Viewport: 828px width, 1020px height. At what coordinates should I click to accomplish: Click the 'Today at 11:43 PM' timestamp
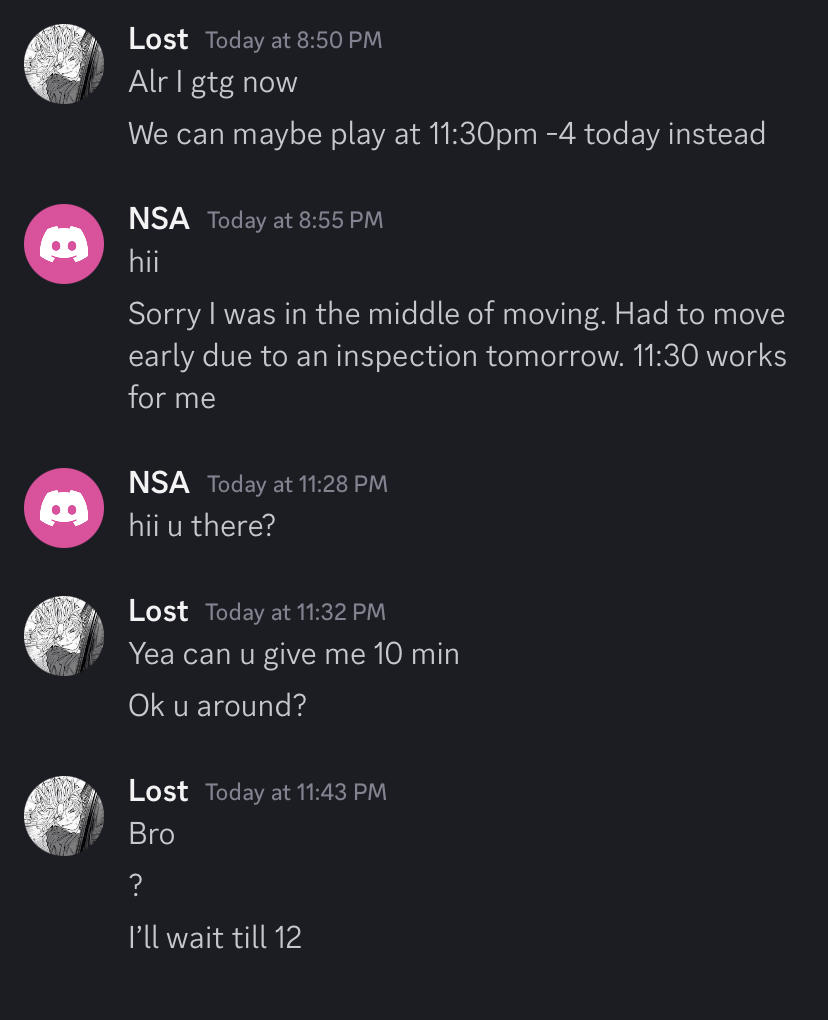(x=296, y=792)
